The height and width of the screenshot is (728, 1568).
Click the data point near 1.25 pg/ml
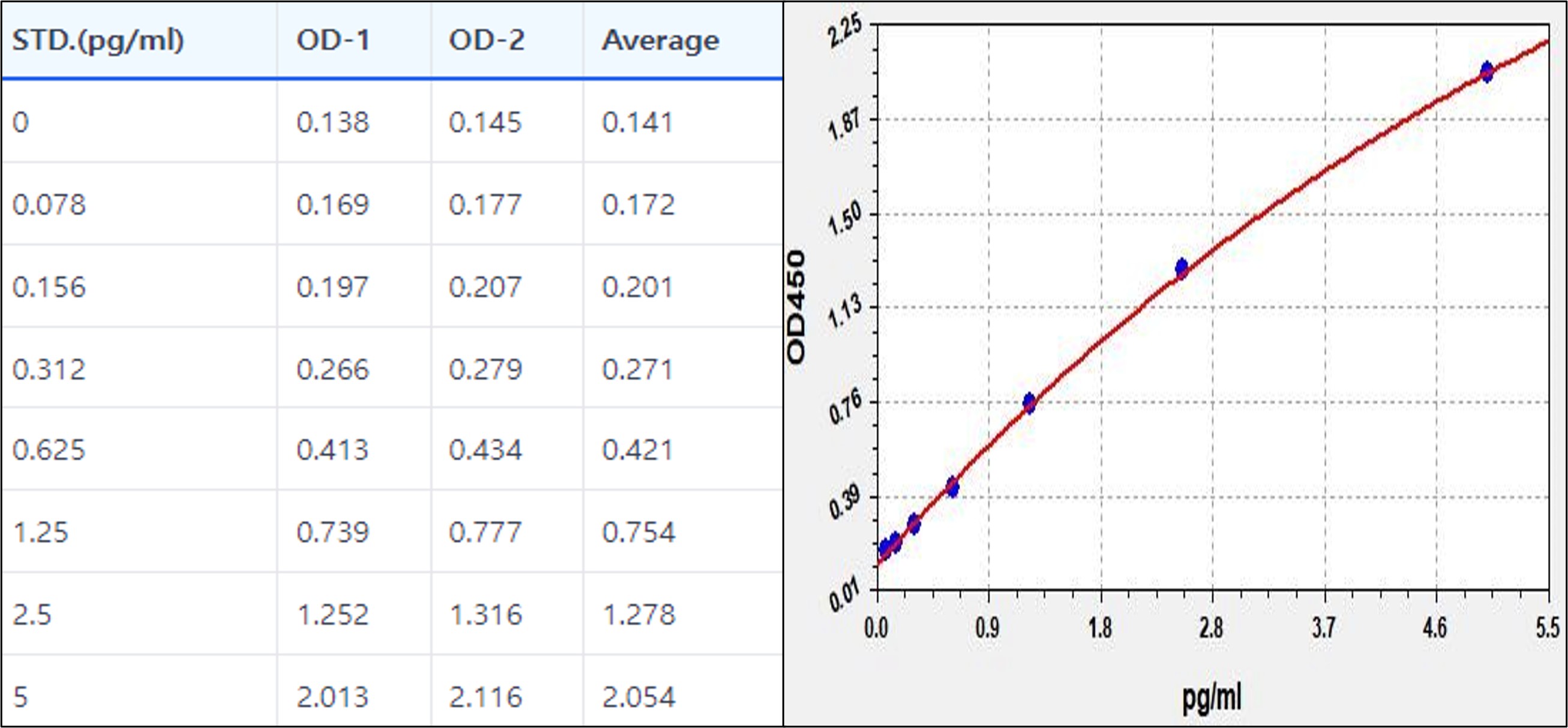(x=1029, y=402)
